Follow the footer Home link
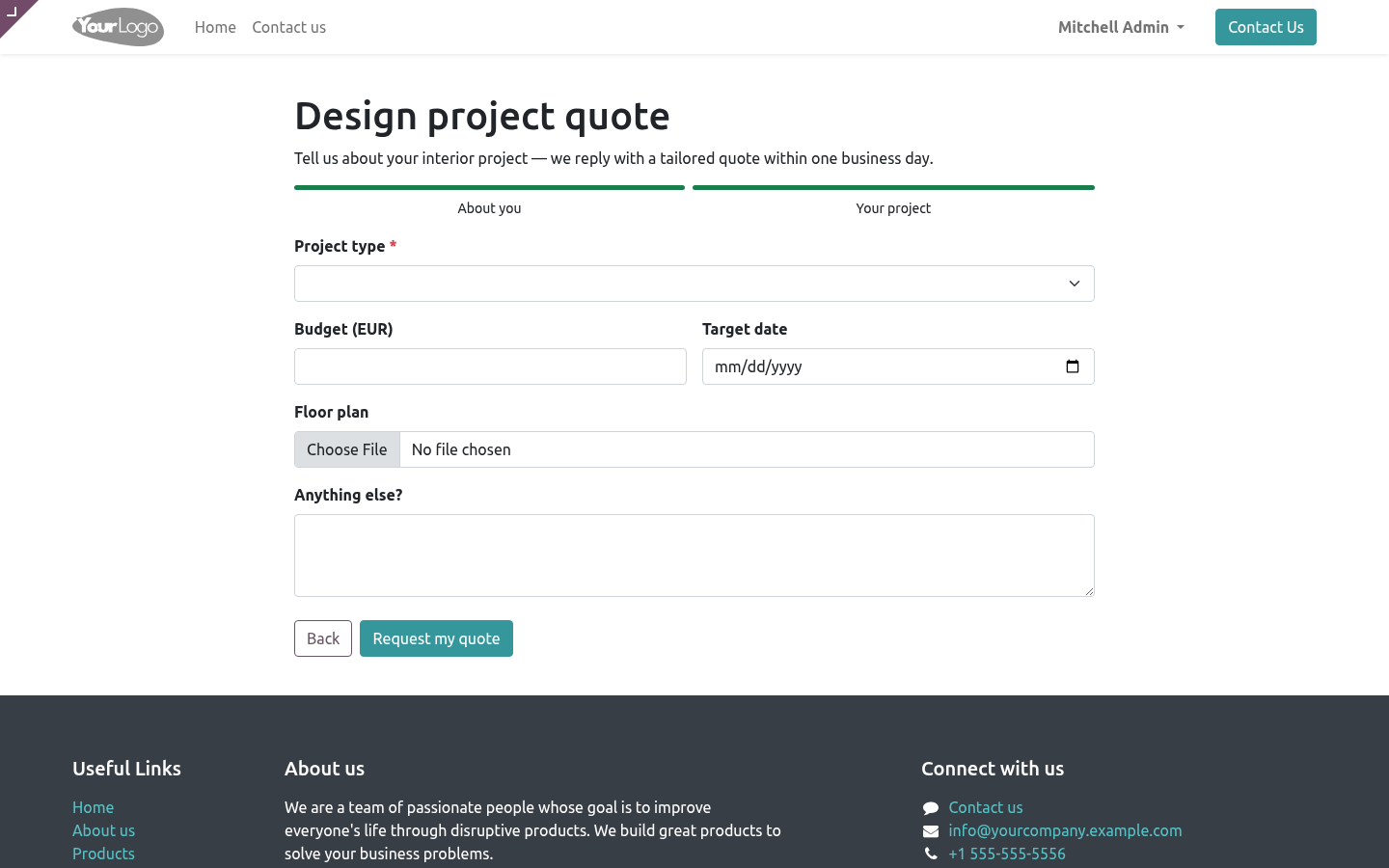The height and width of the screenshot is (868, 1389). point(93,807)
